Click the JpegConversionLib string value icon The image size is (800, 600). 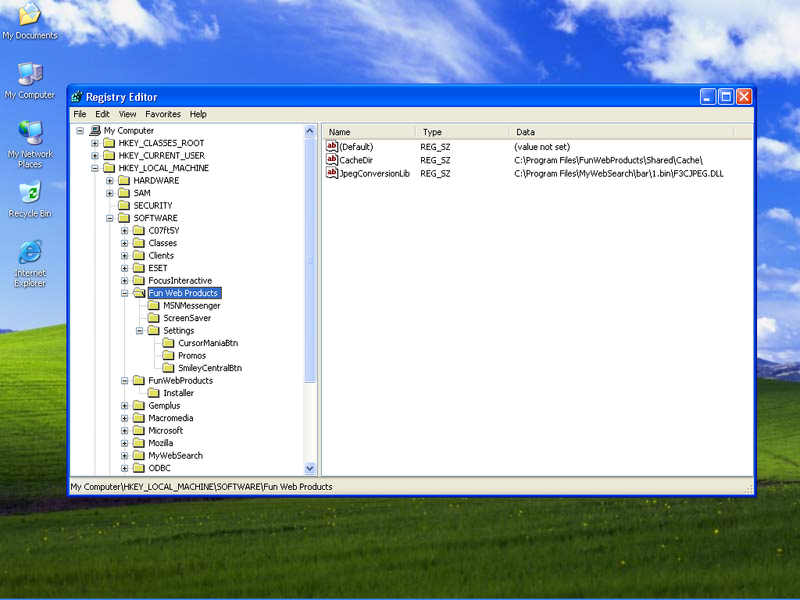332,173
